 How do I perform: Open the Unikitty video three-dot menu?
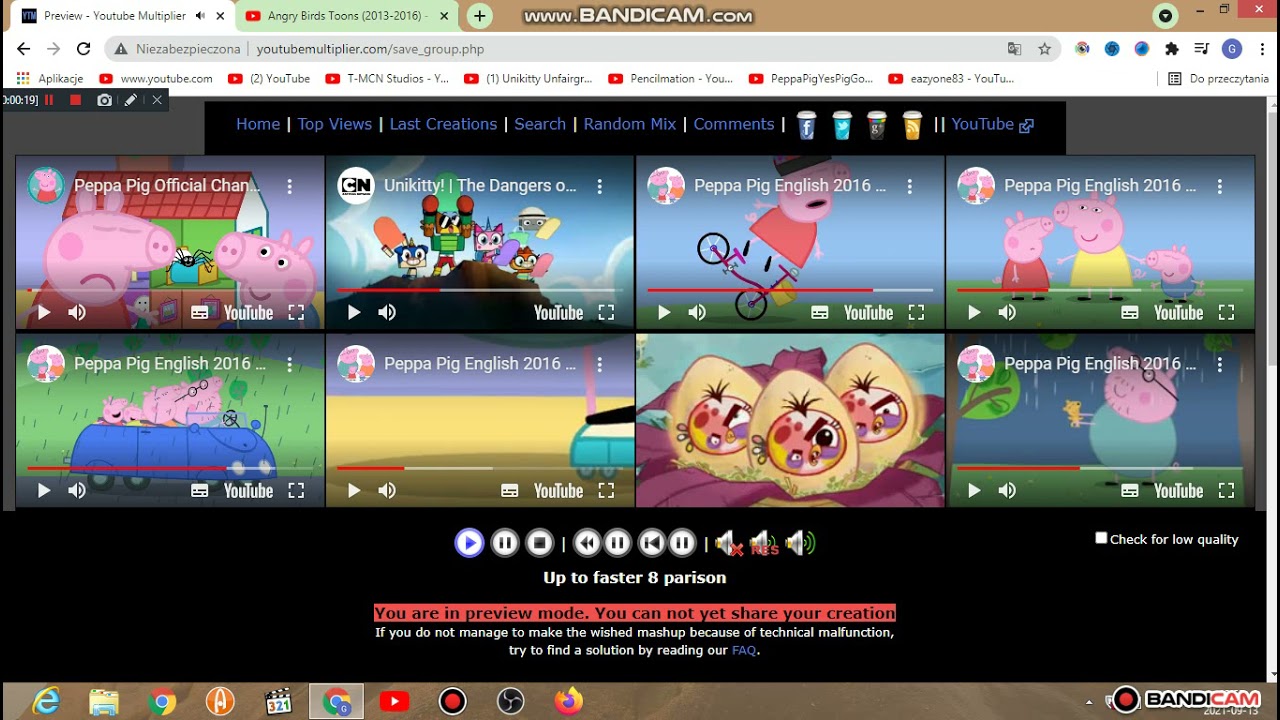599,186
